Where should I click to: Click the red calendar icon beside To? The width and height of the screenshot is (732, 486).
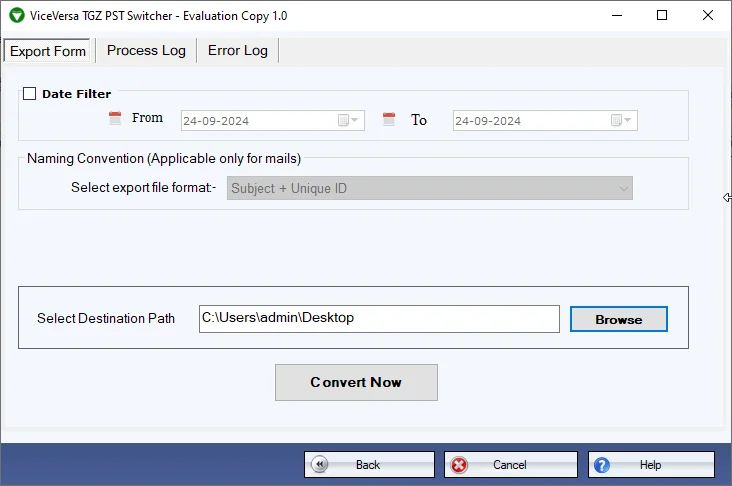[389, 119]
